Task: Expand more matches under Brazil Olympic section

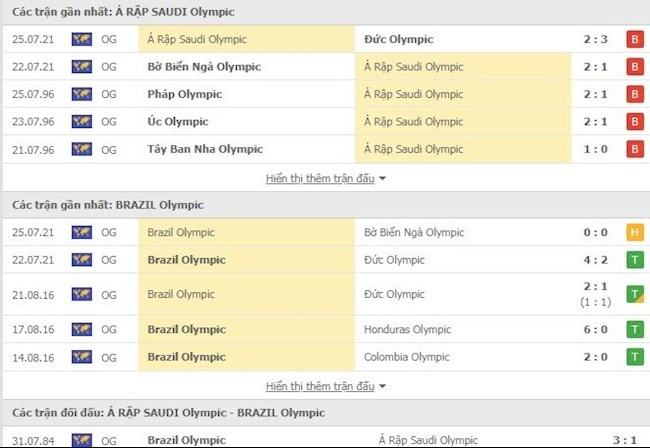Action: coord(319,386)
